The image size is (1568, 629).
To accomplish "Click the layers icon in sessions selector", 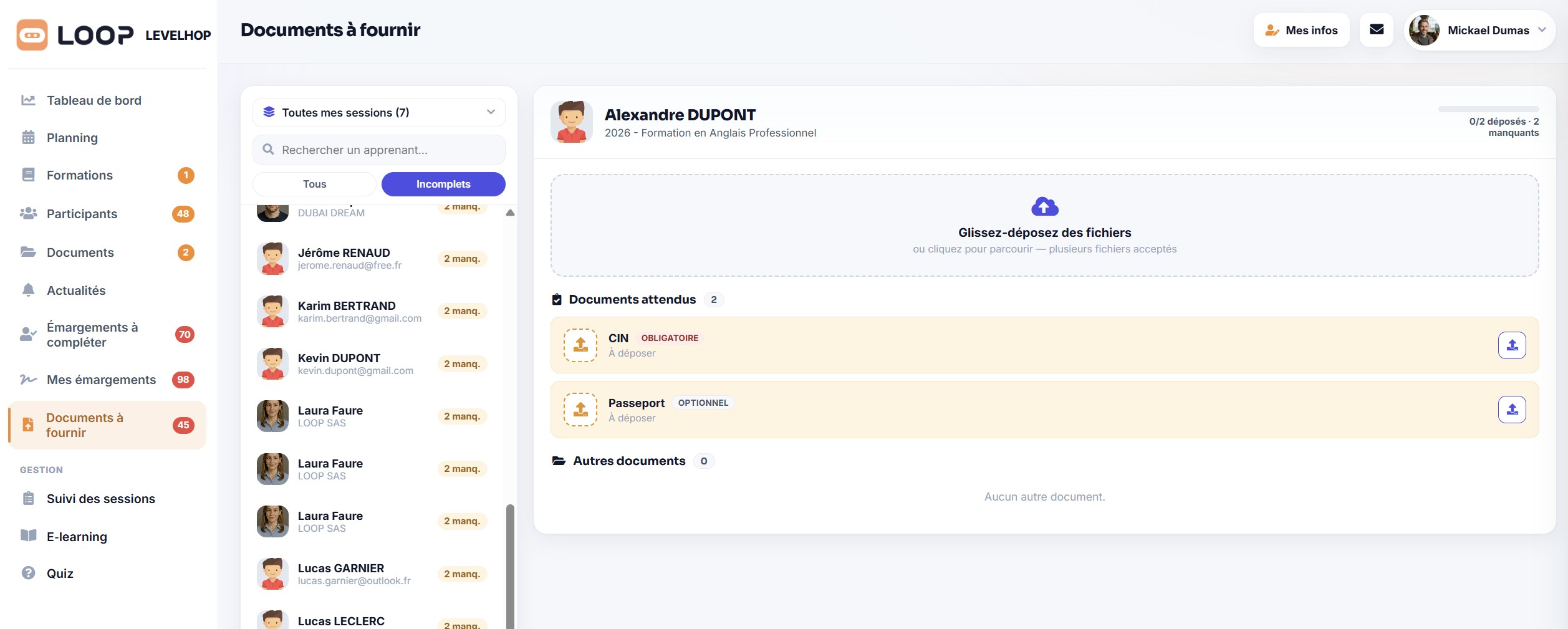I will (x=269, y=112).
